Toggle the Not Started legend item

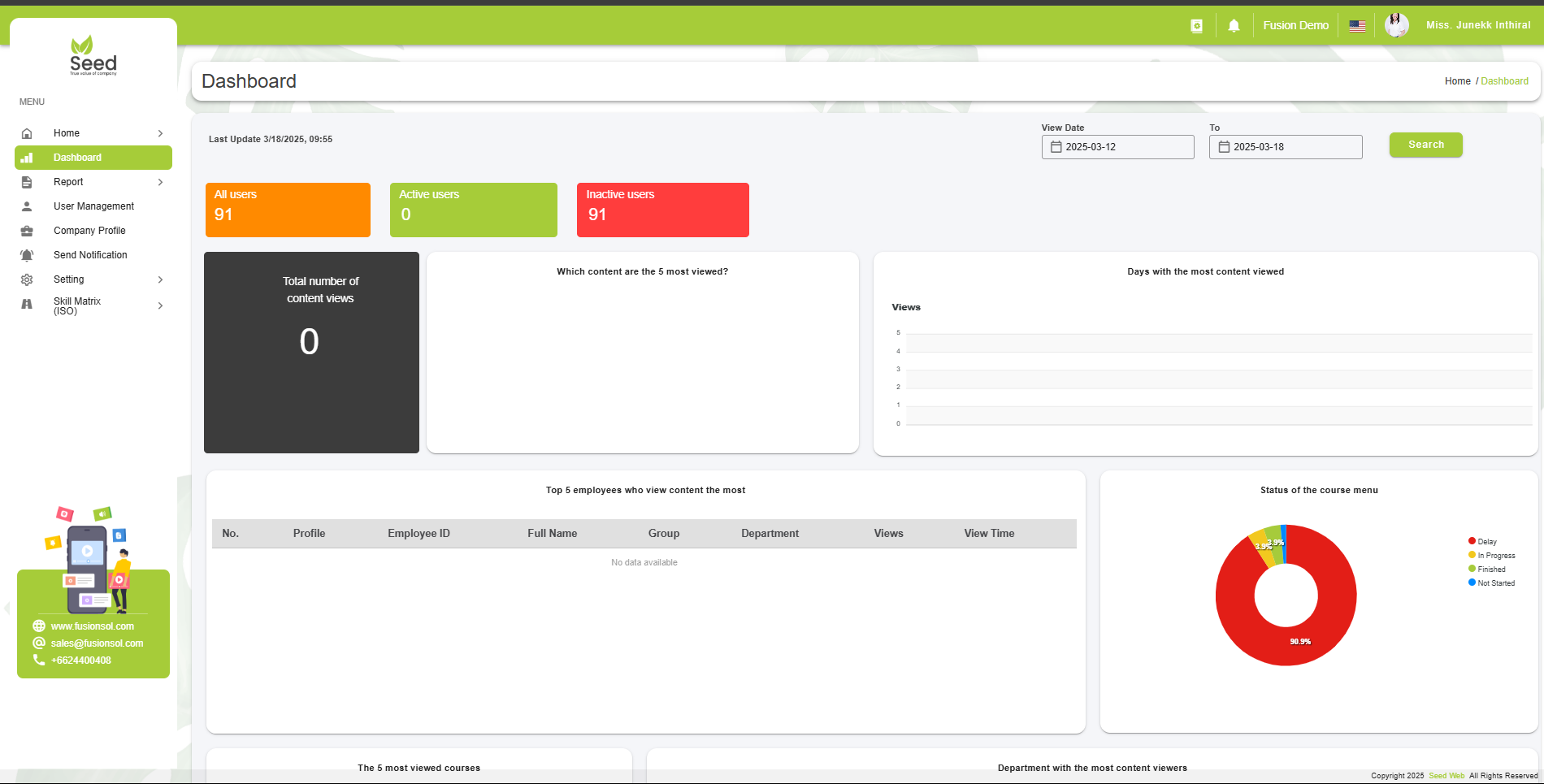pos(1495,583)
